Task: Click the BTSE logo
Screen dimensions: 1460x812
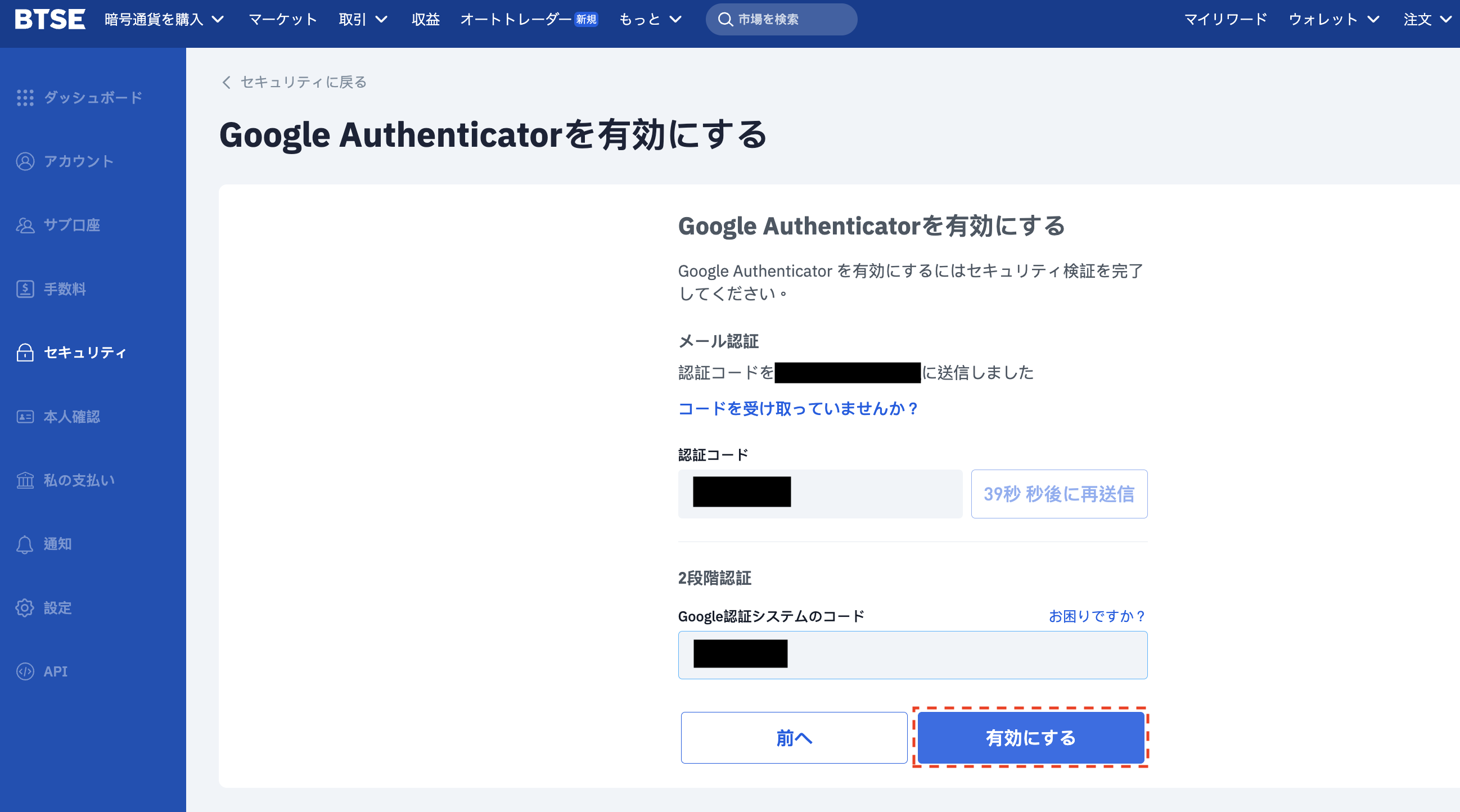Action: coord(50,19)
